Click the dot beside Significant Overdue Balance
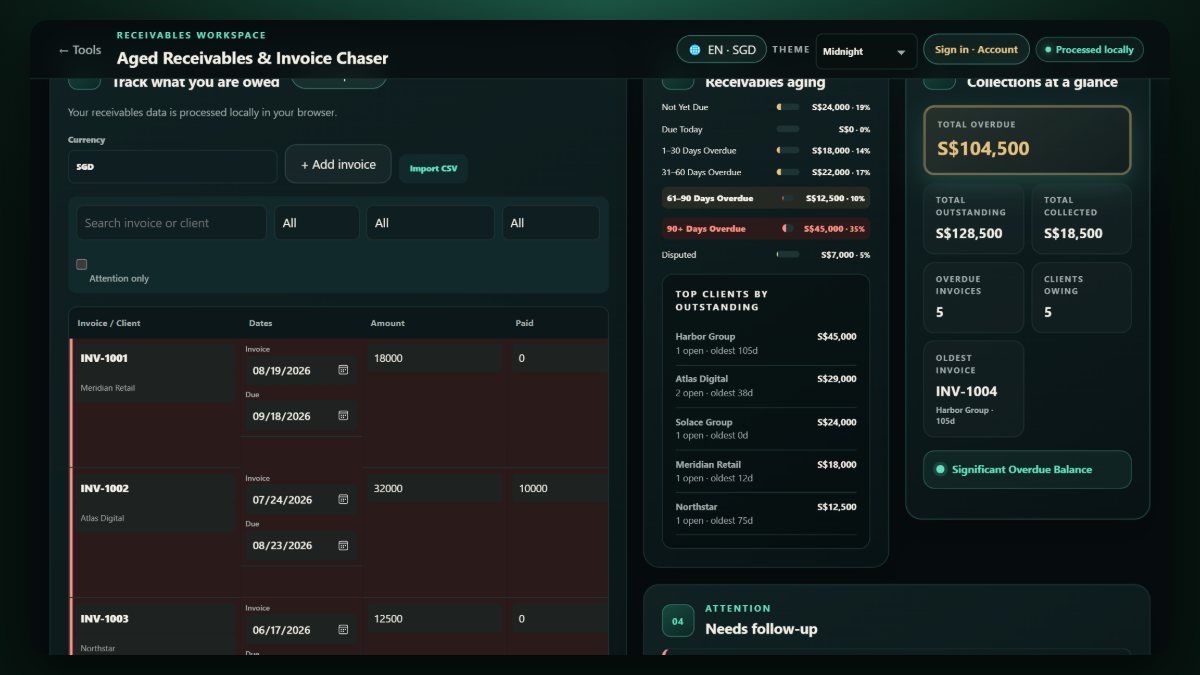Viewport: 1200px width, 675px height. [x=940, y=469]
